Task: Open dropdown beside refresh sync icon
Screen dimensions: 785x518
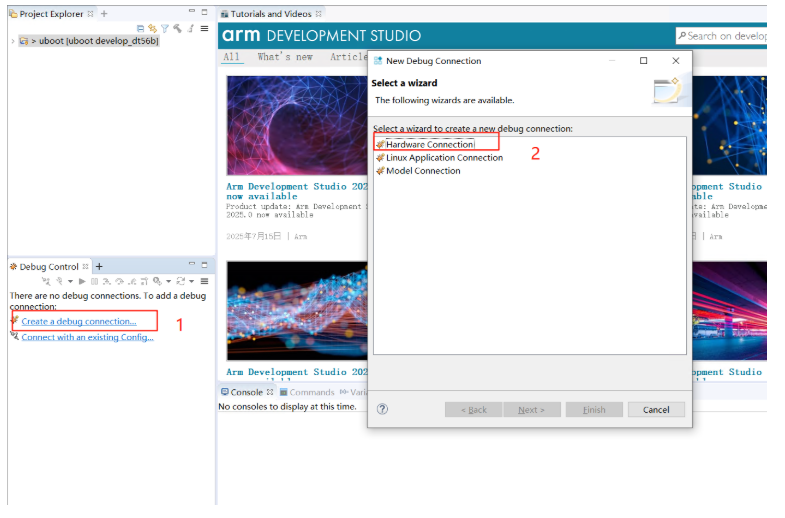Action: point(191,282)
